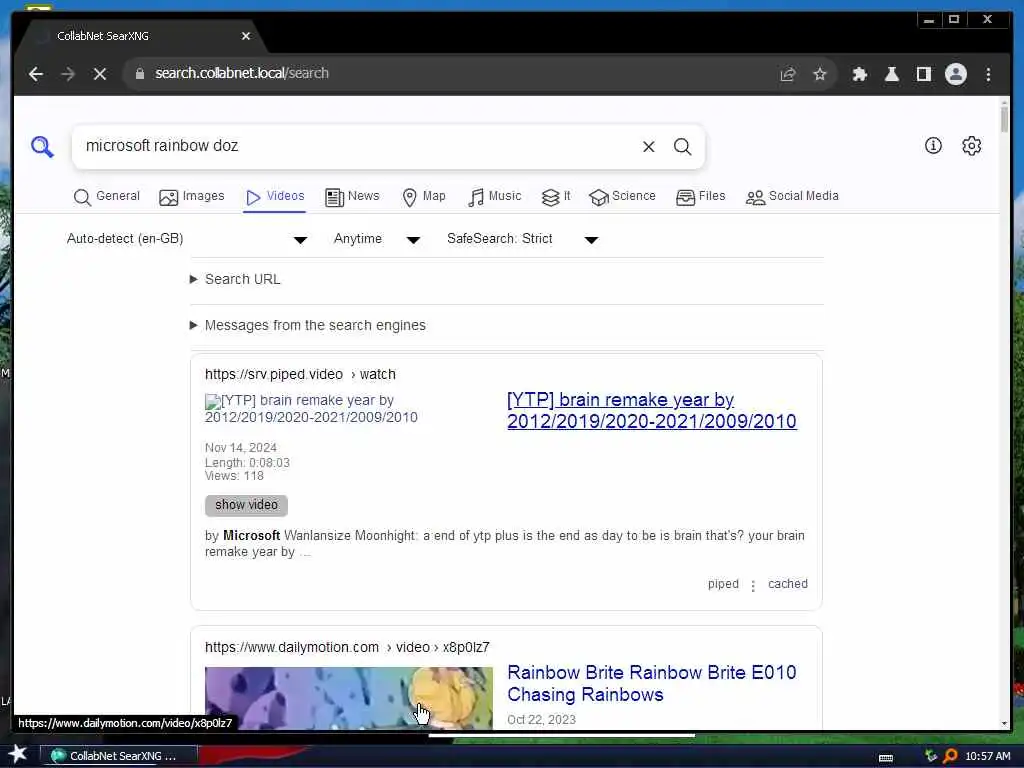
Task: Bookmark this page with the star icon
Action: [820, 74]
